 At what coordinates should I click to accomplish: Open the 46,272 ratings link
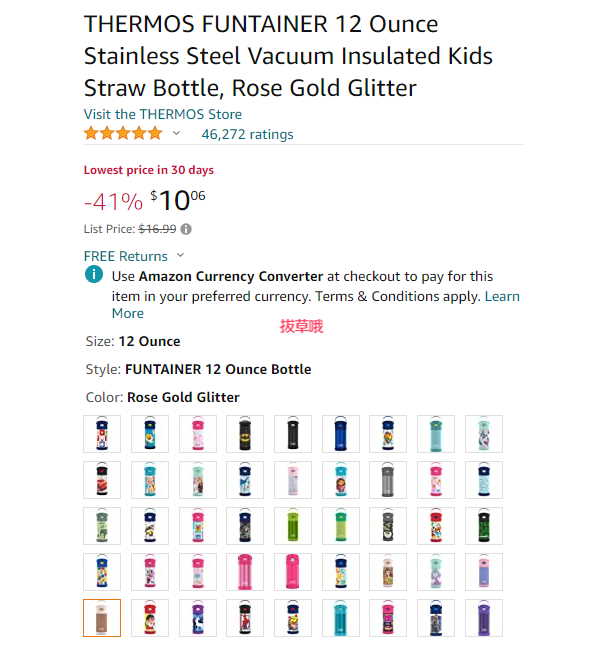click(247, 134)
